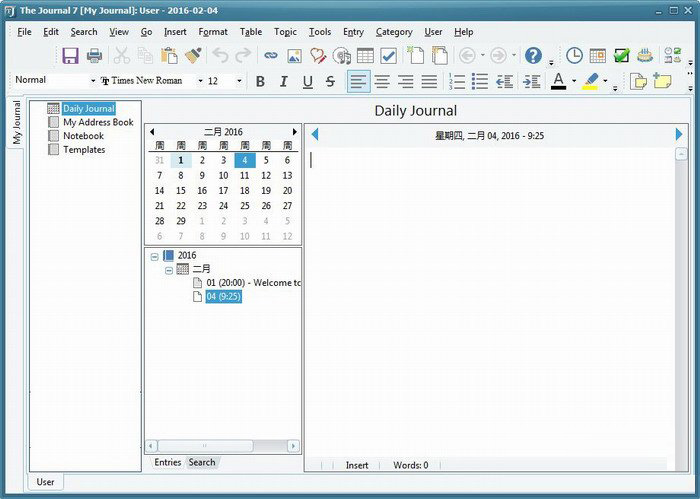The height and width of the screenshot is (499, 700).
Task: Open the Format menu
Action: (x=213, y=32)
